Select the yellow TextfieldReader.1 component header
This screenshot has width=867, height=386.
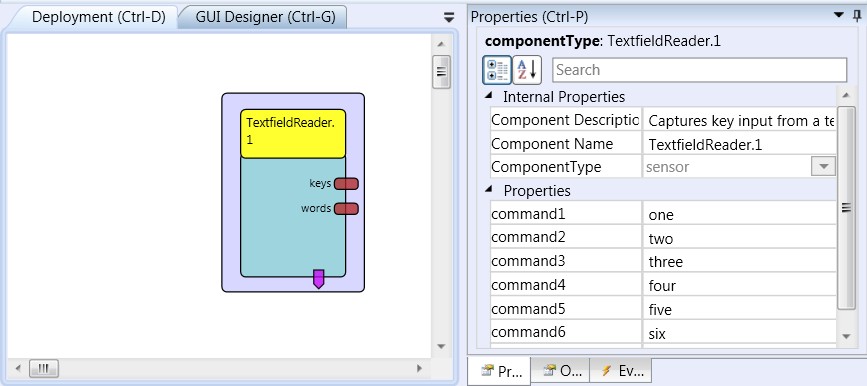pyautogui.click(x=293, y=134)
